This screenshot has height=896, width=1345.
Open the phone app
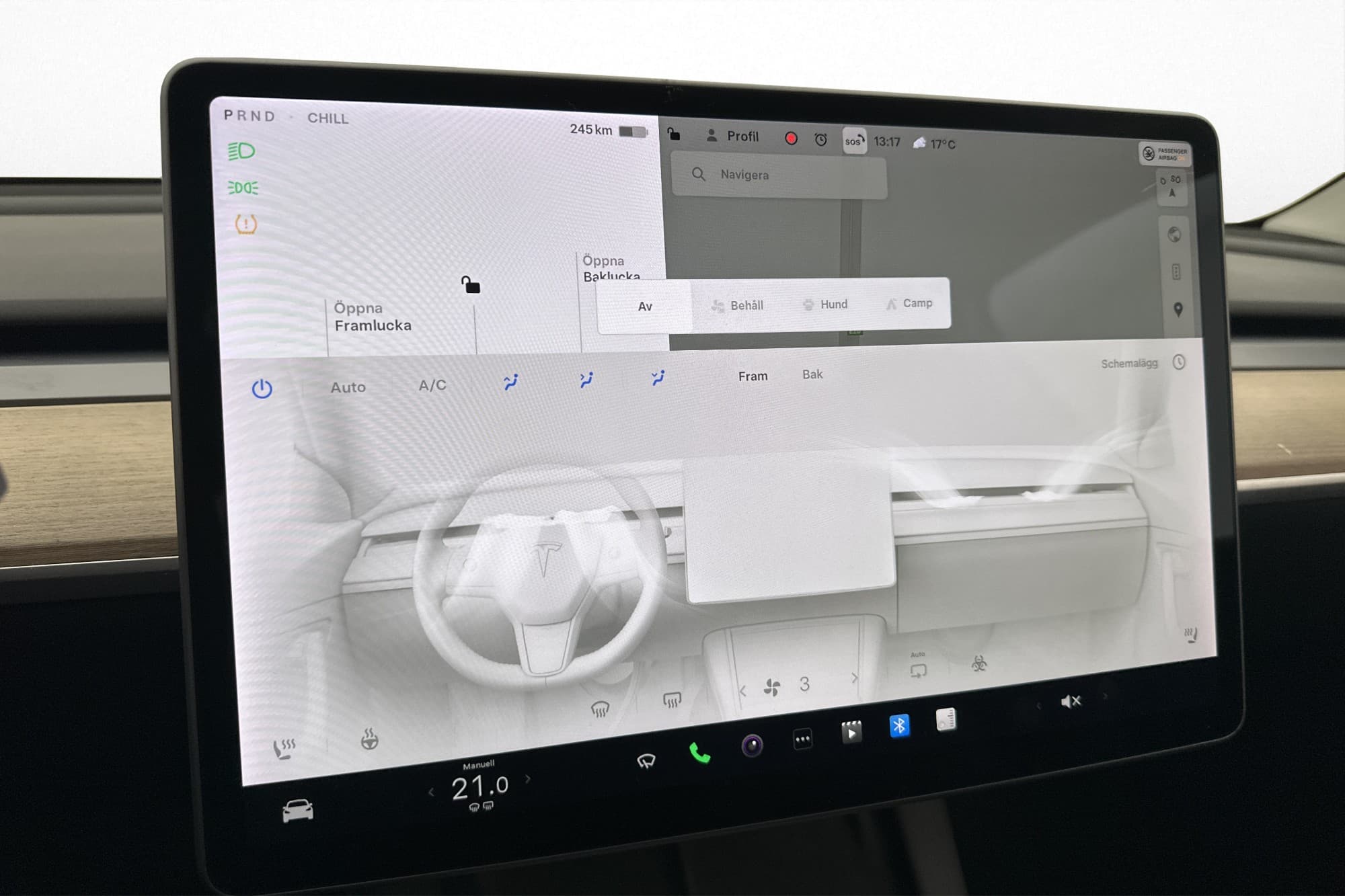pyautogui.click(x=699, y=754)
